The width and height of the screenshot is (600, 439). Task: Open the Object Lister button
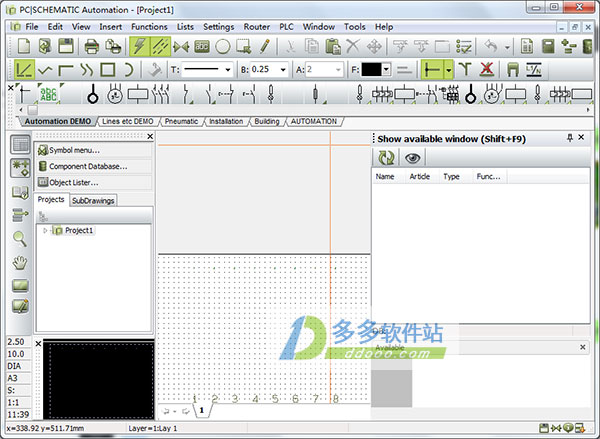93,182
